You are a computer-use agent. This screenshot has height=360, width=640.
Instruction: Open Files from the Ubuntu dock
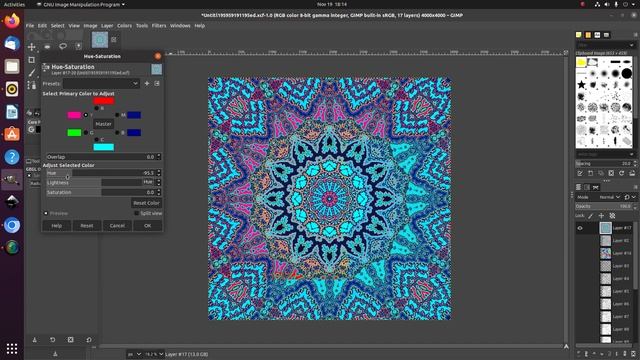12,66
